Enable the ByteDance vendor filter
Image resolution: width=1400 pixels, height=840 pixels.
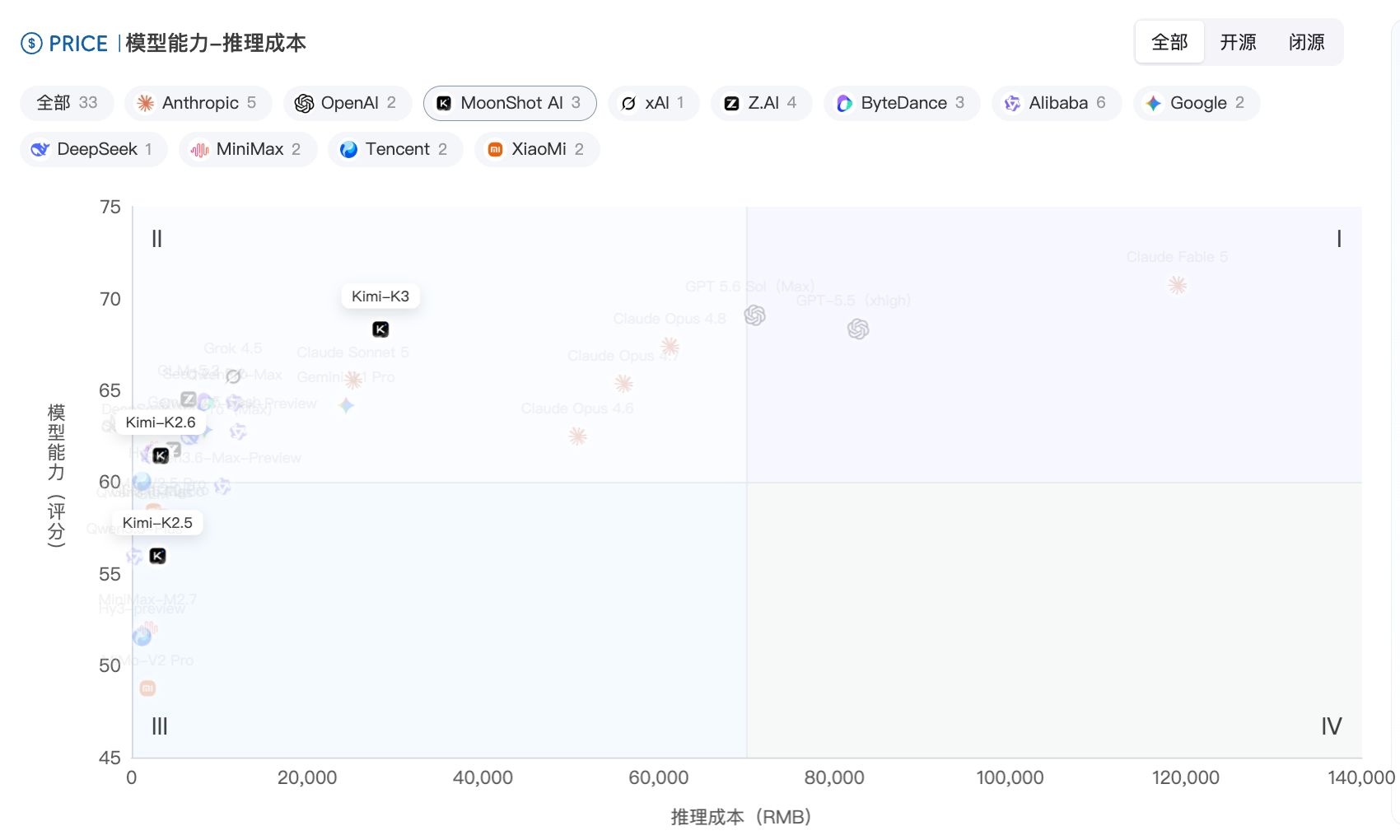pyautogui.click(x=902, y=103)
